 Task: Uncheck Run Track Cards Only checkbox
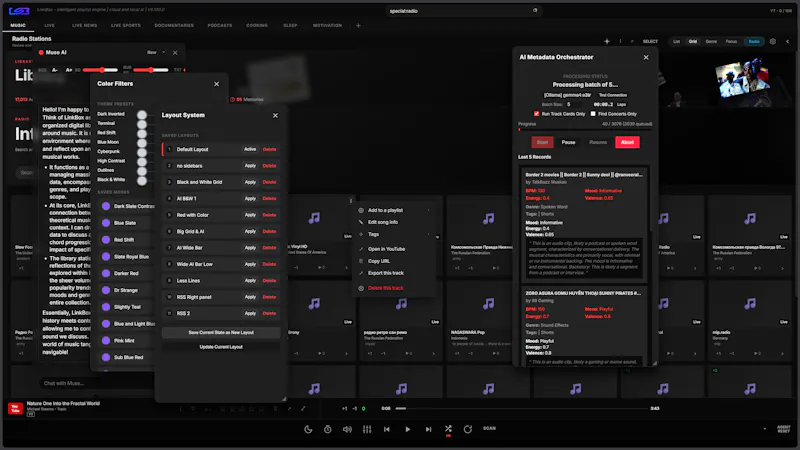tap(536, 114)
